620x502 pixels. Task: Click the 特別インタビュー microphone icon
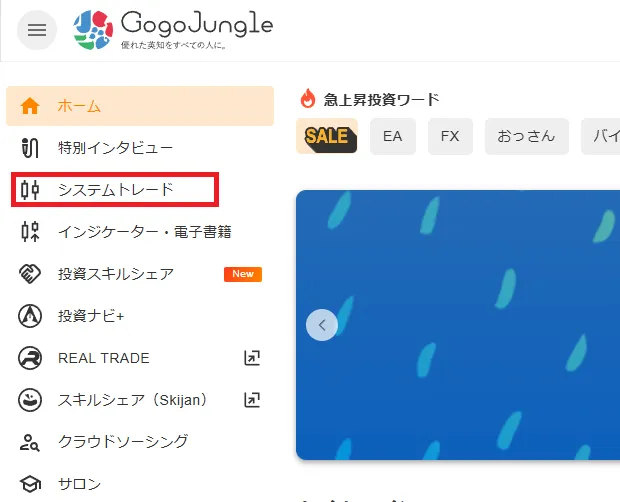30,148
